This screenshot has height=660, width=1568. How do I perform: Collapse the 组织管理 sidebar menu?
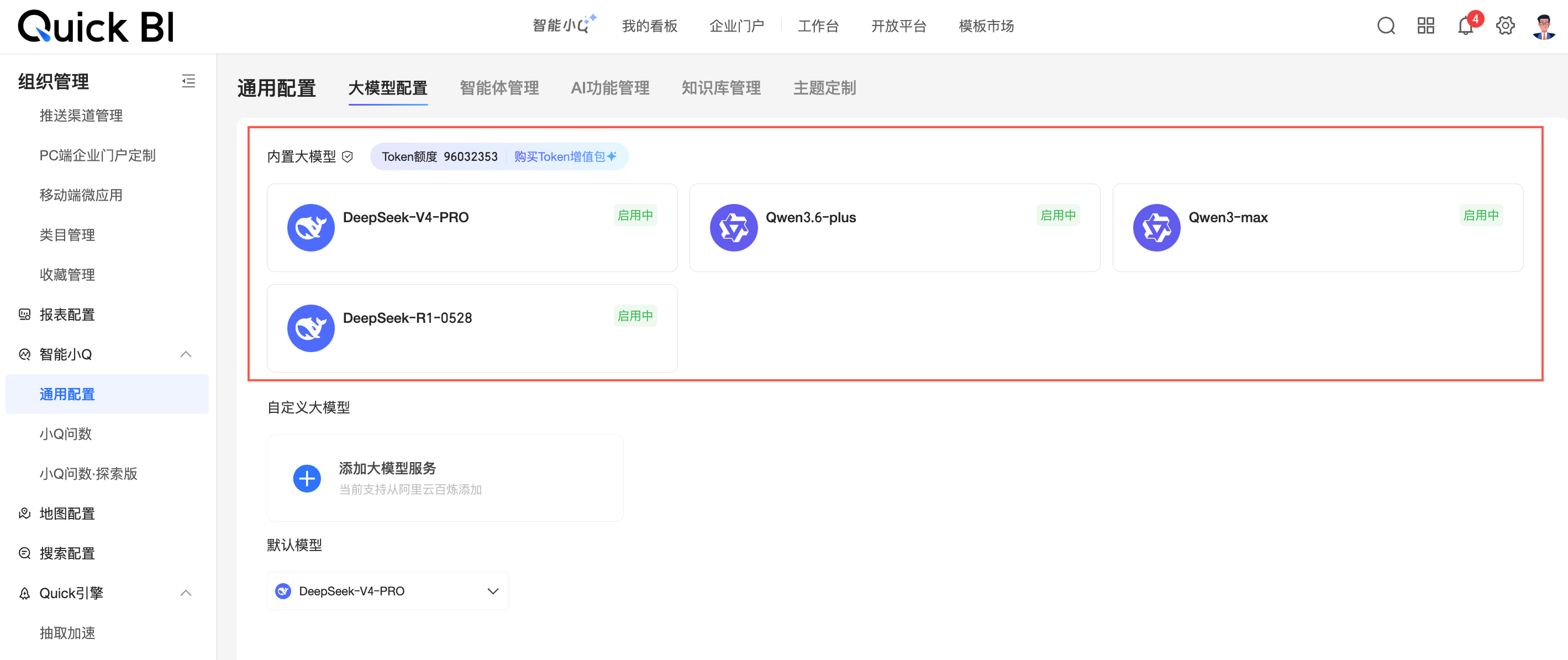click(189, 81)
